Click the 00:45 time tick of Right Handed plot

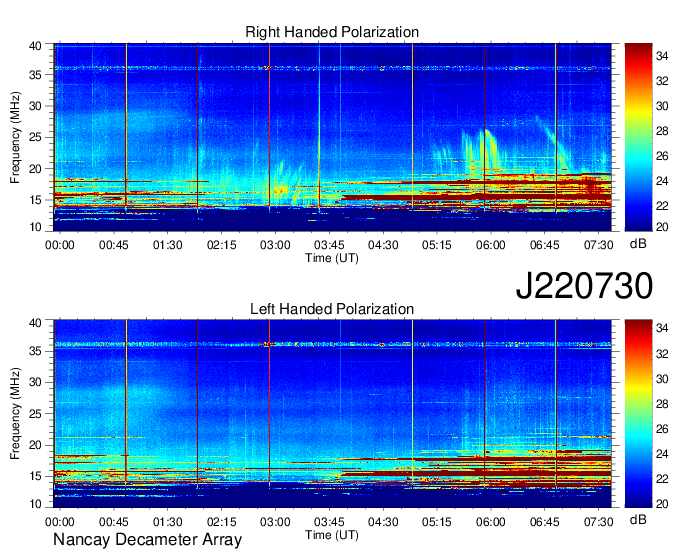pos(114,245)
